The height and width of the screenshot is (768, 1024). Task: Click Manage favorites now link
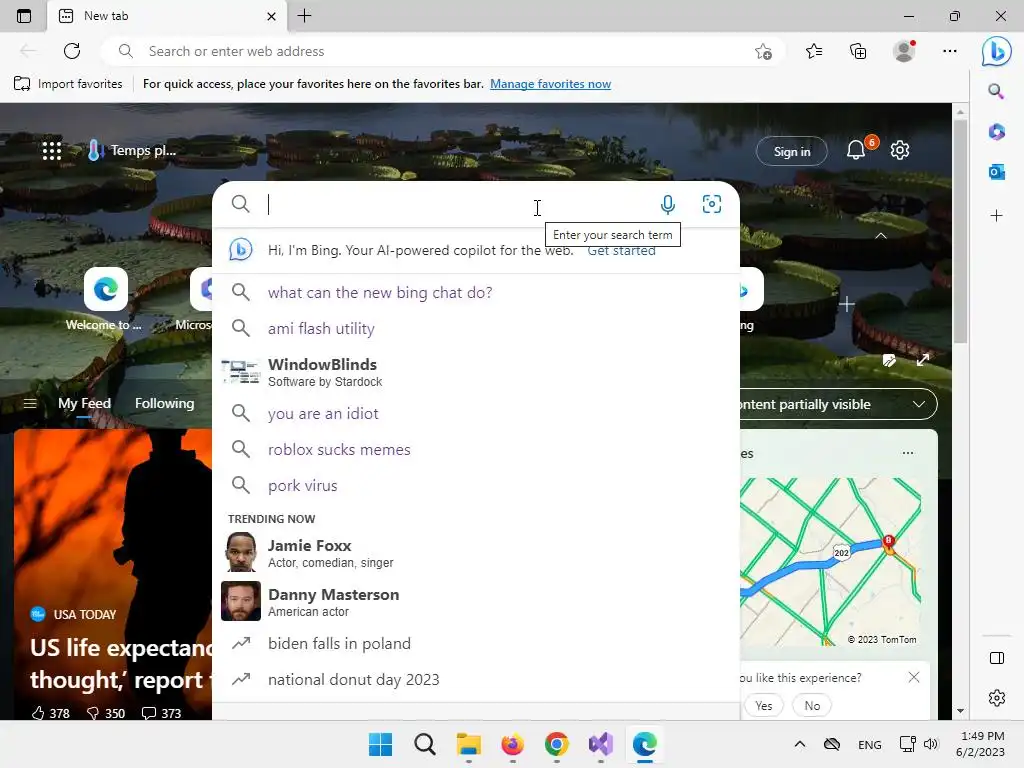point(551,84)
